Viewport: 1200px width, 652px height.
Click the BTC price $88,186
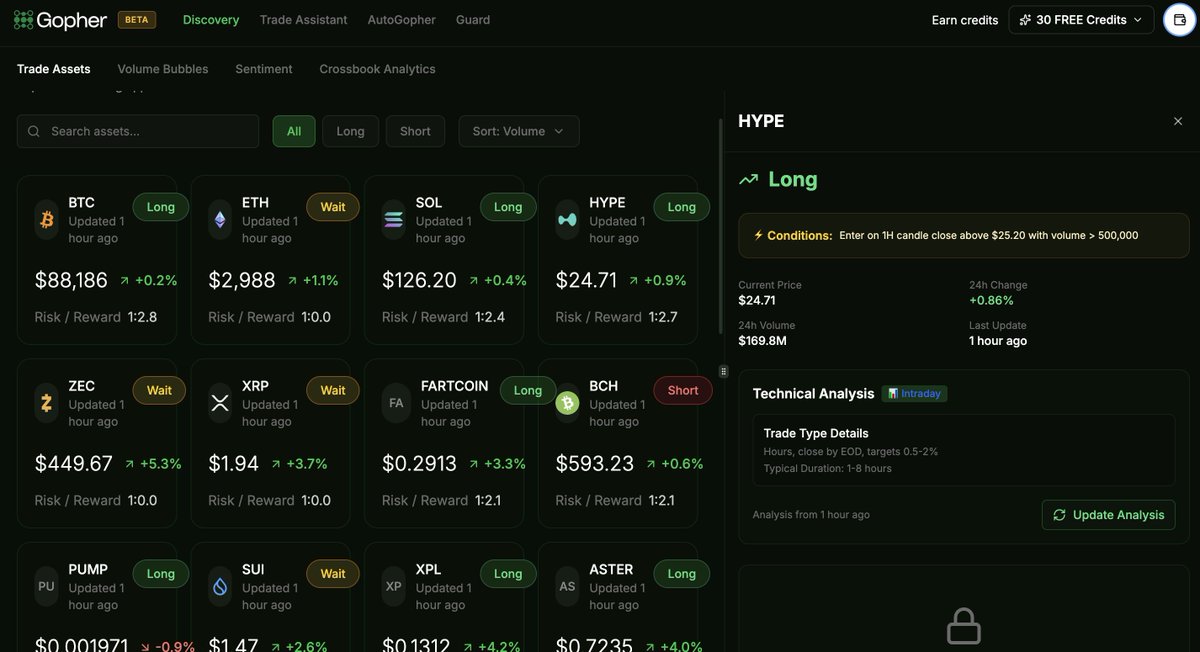tap(71, 281)
